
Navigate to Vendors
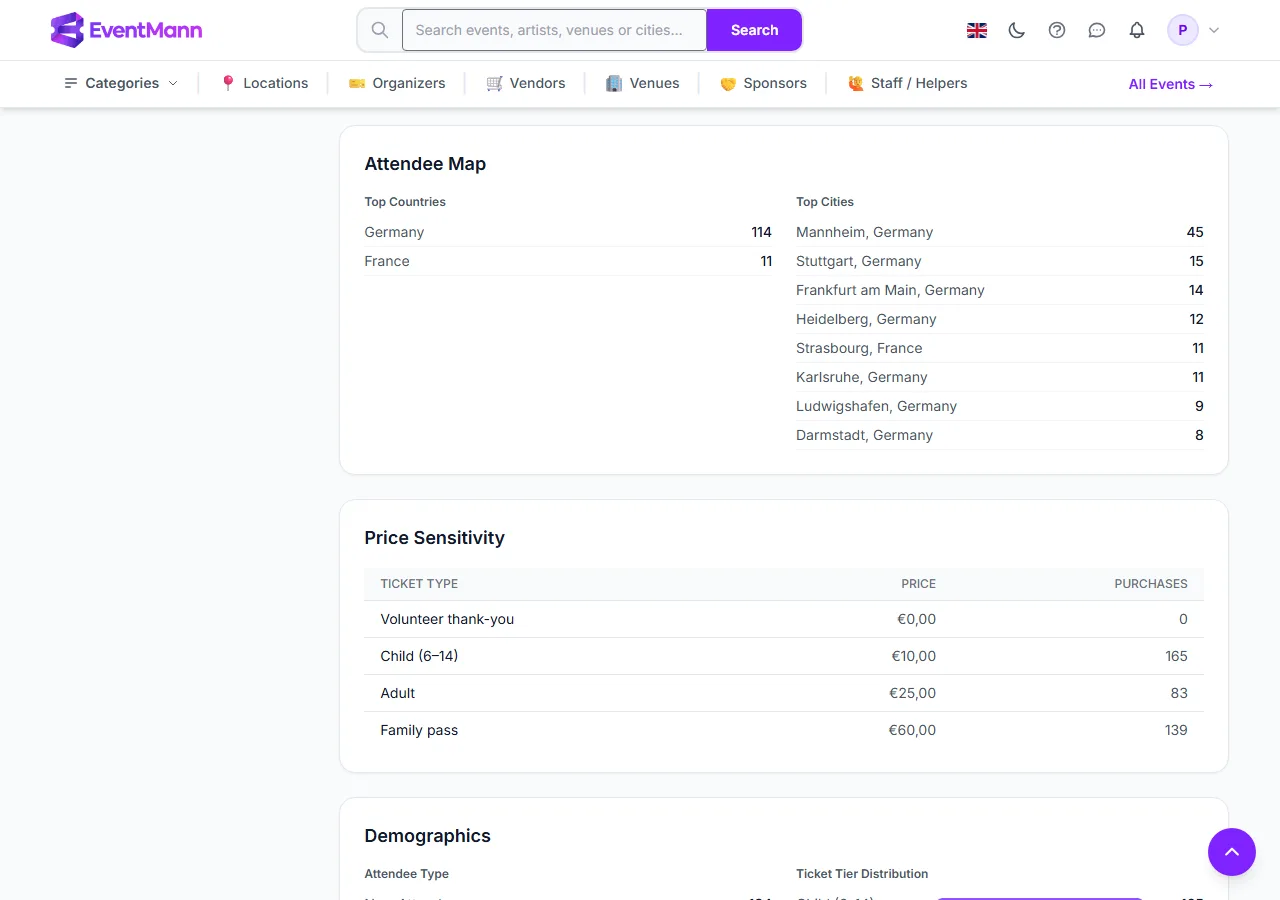pyautogui.click(x=526, y=83)
